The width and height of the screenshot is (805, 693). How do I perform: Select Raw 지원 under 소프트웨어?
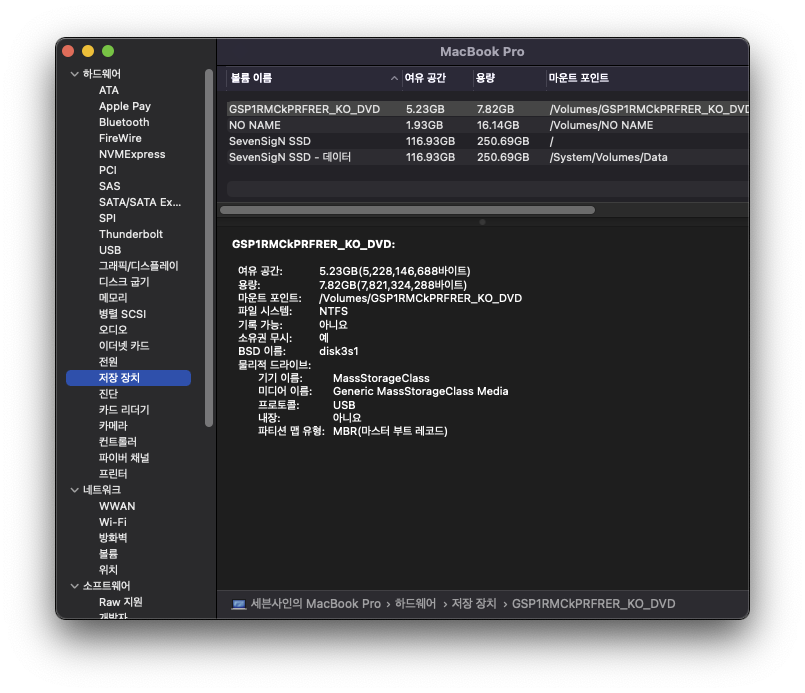[x=121, y=602]
